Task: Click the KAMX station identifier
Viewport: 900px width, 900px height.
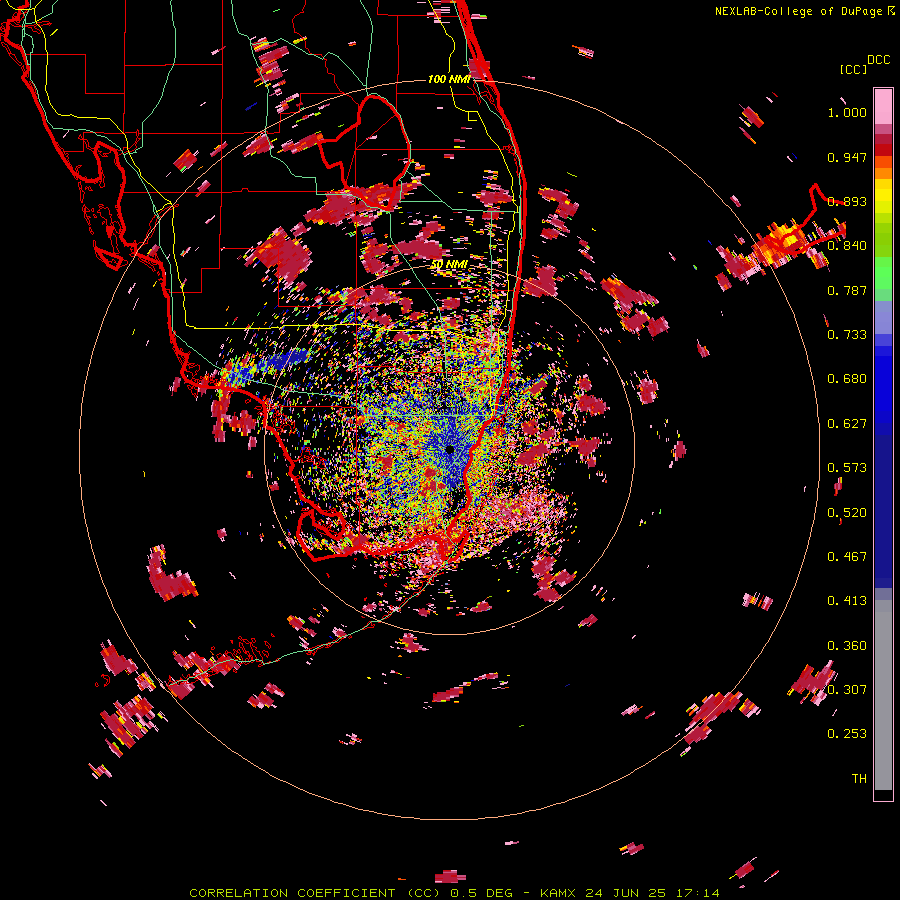Action: (x=557, y=893)
